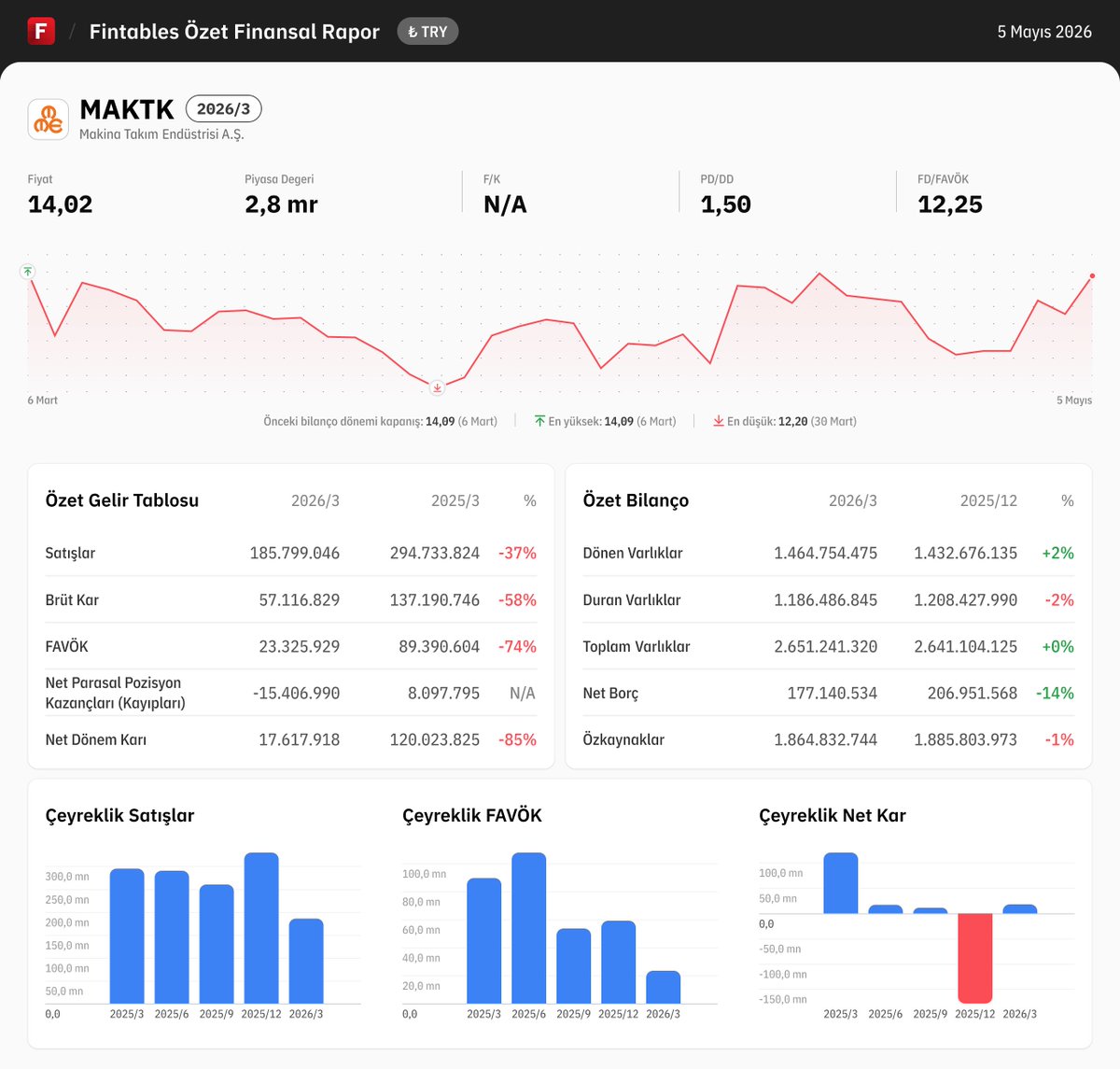
Task: Click the 2026/3 bar in Çeyreklik FAVÖK
Action: coord(664,988)
